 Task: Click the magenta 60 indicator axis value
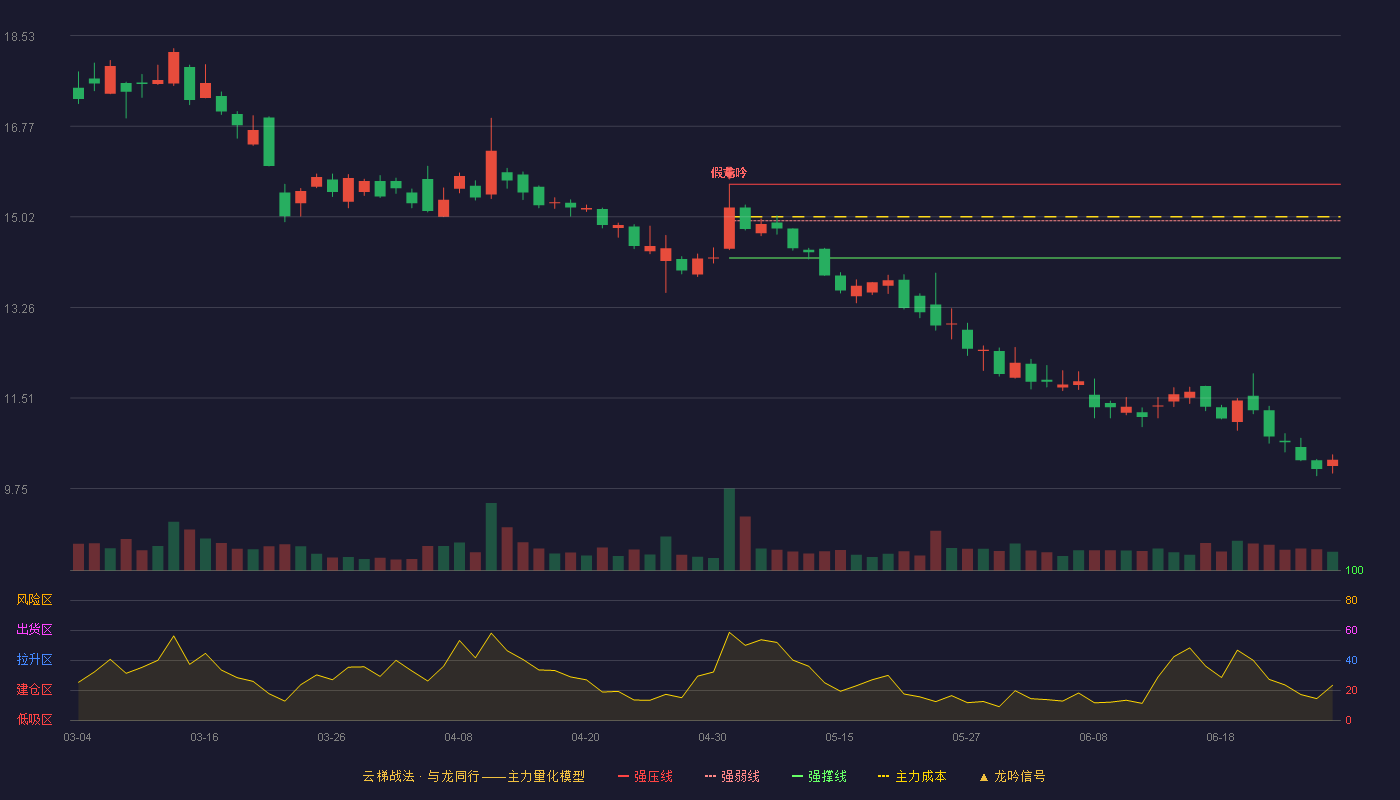(1352, 630)
